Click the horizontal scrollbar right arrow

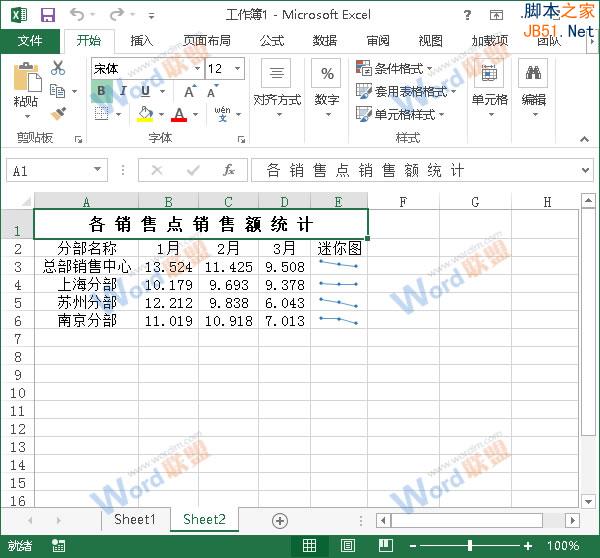point(573,520)
